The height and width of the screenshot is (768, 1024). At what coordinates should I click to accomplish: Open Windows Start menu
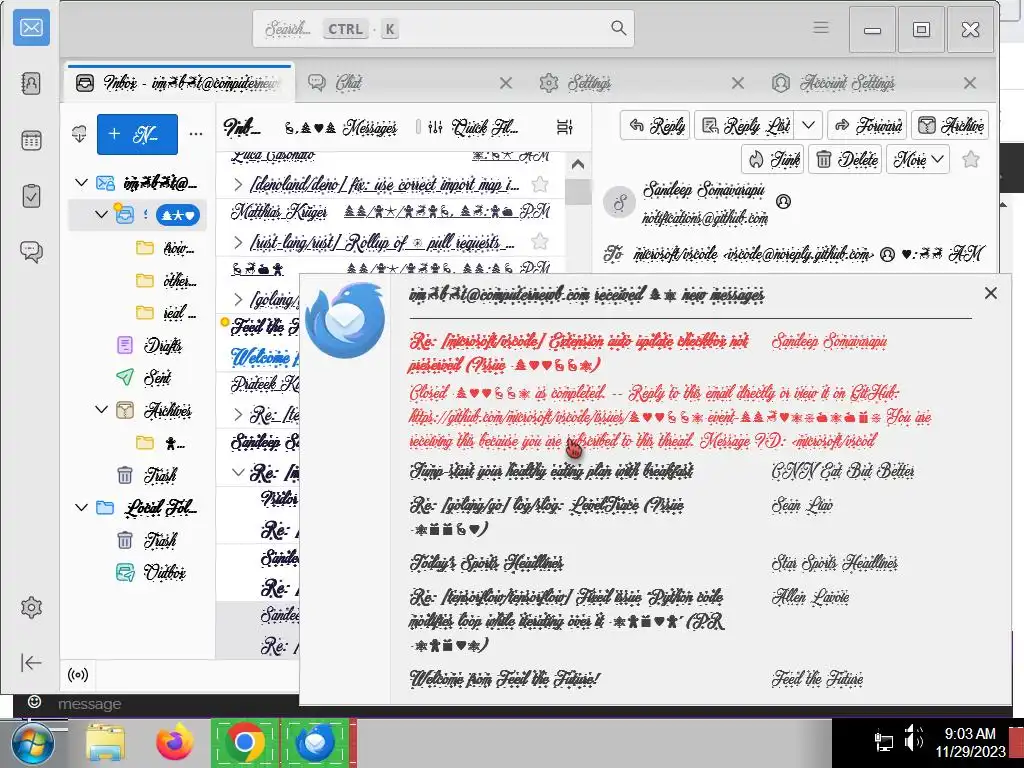[33, 743]
